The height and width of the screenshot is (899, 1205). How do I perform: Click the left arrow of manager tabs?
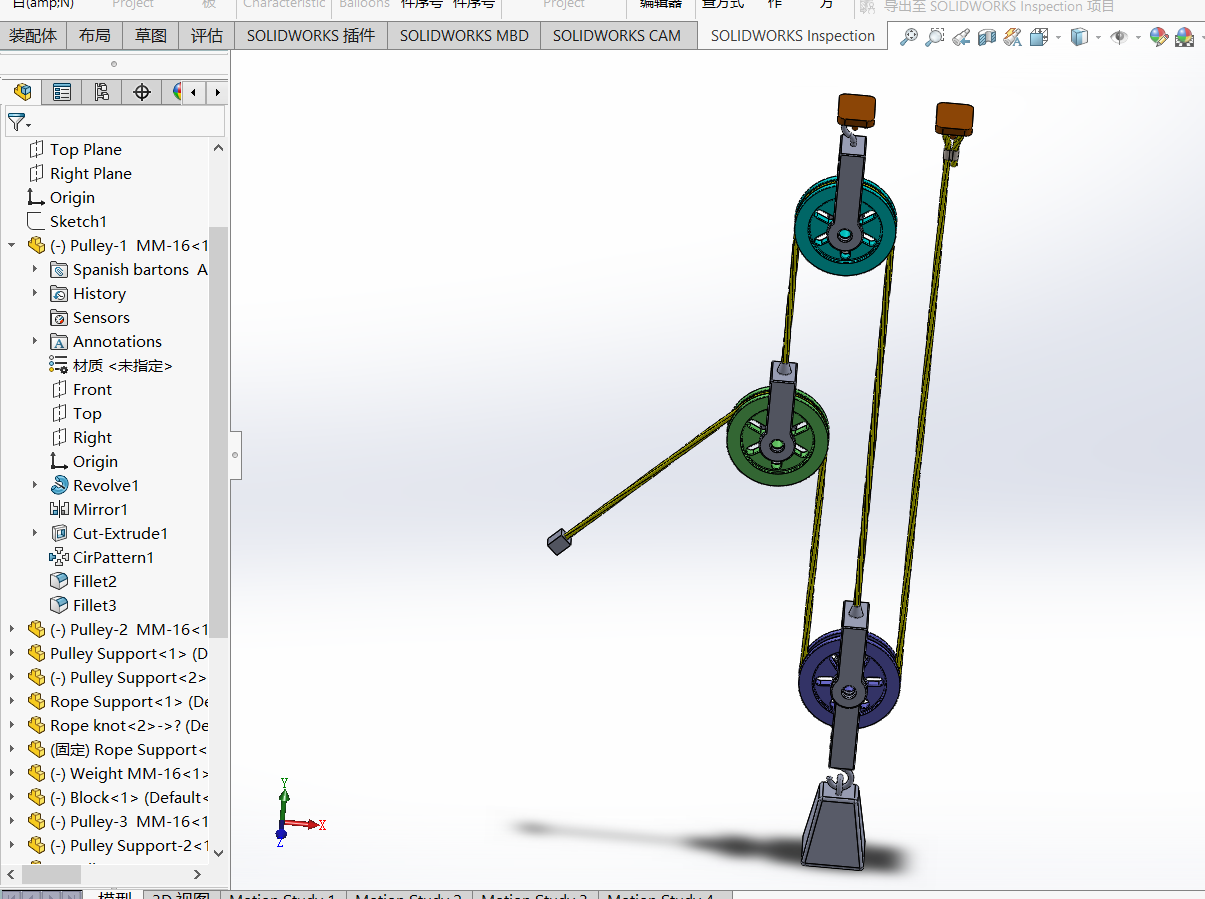(x=194, y=92)
